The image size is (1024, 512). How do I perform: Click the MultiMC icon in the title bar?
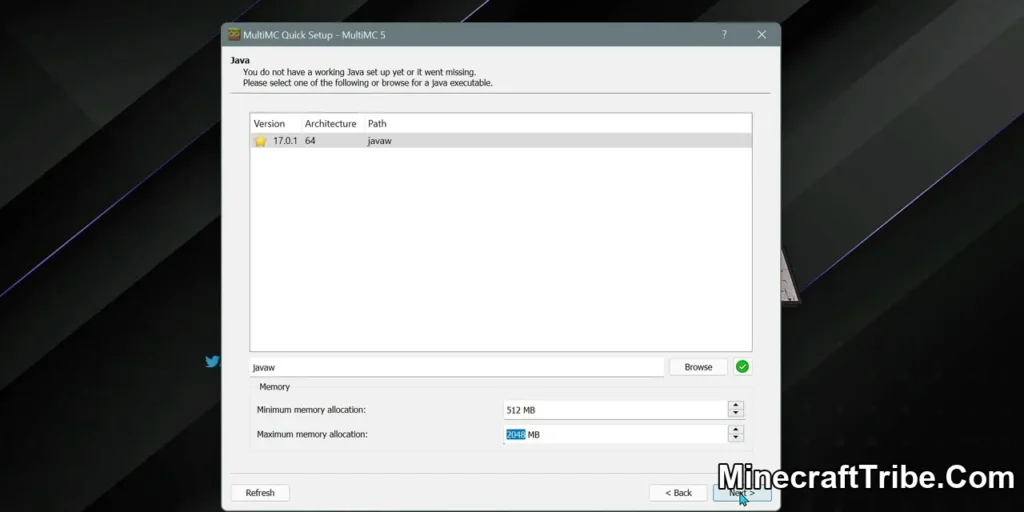(234, 35)
